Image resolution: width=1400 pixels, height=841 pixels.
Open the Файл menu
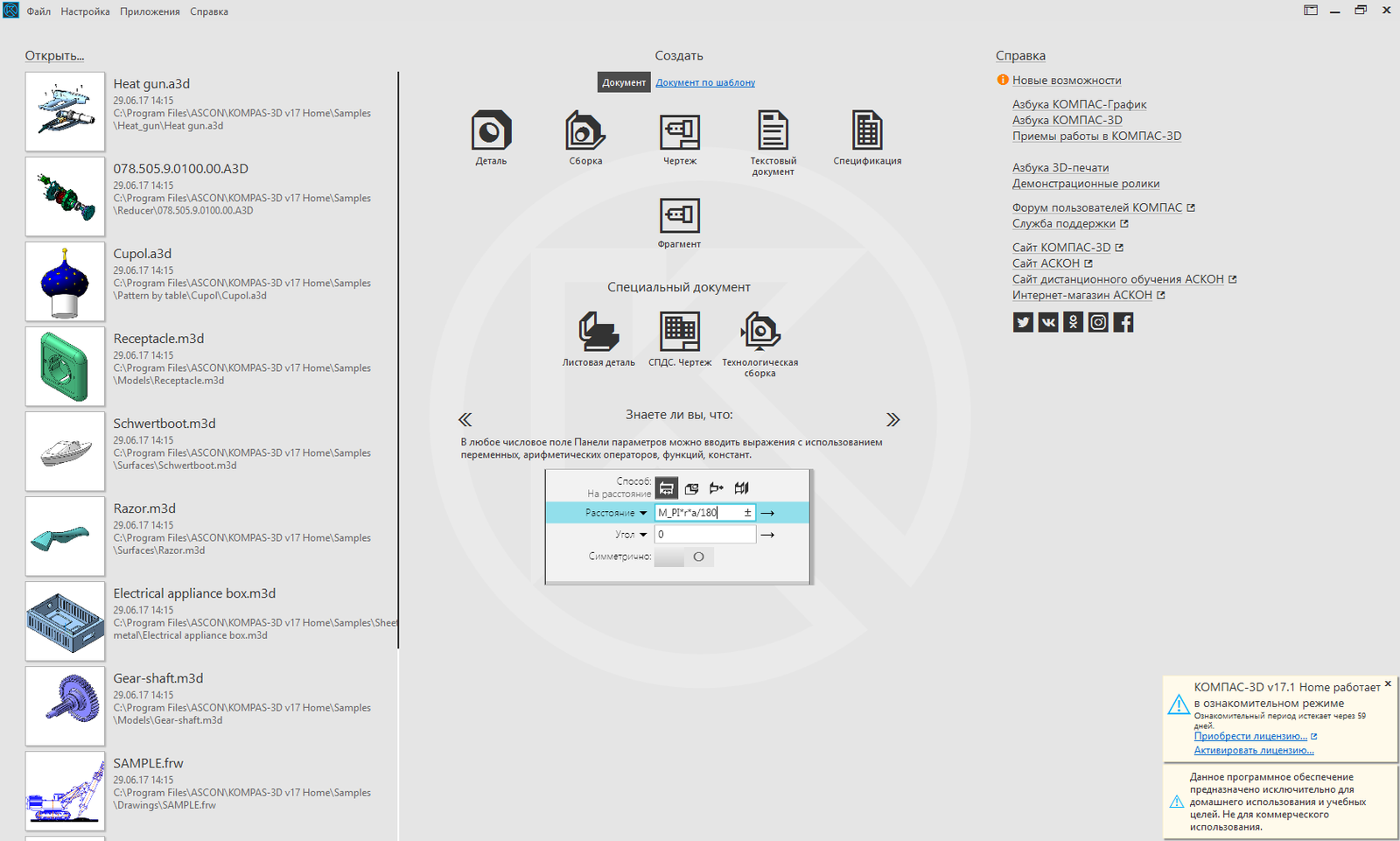coord(38,11)
